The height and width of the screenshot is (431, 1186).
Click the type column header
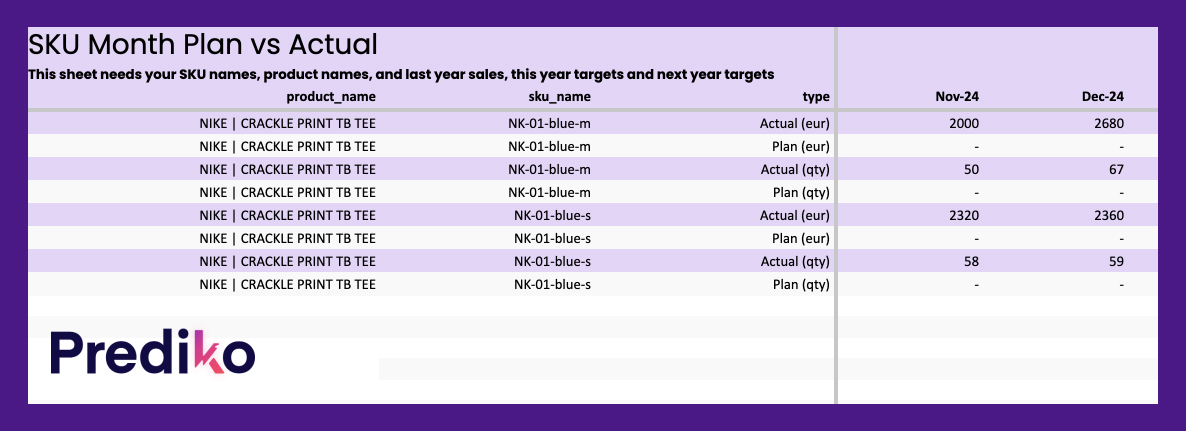point(816,97)
